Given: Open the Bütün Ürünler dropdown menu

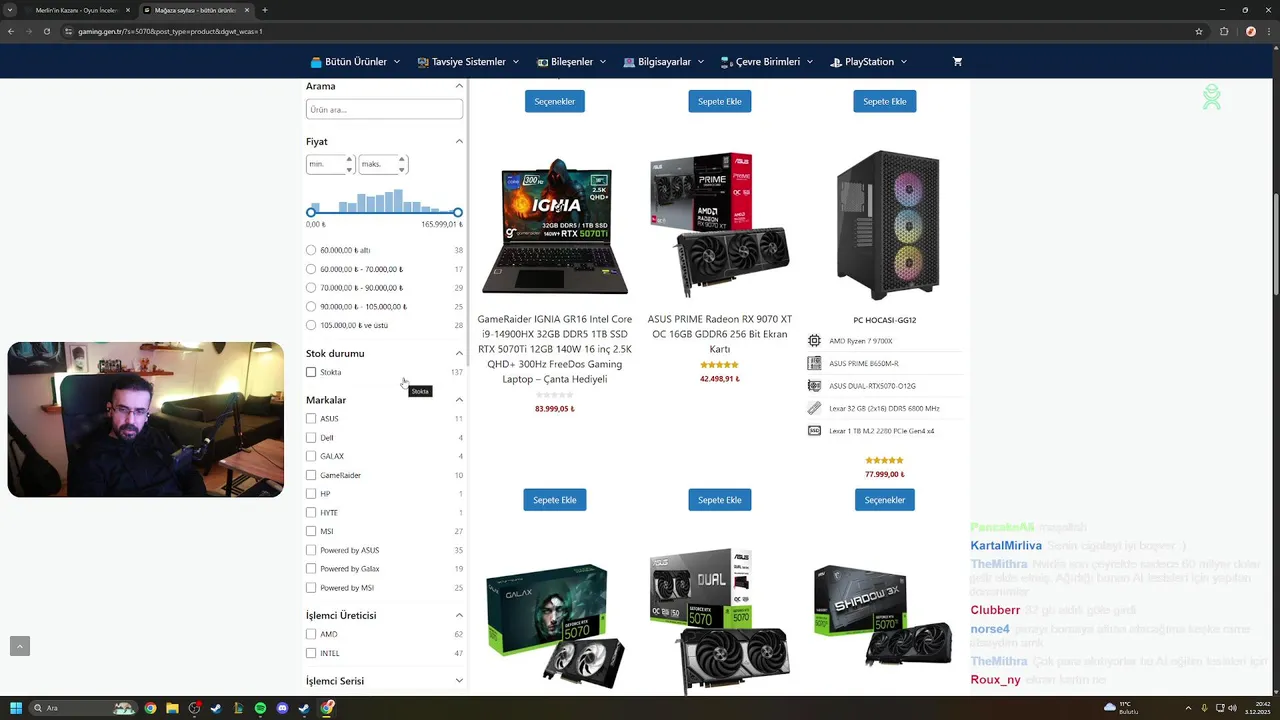Looking at the screenshot, I should click(355, 62).
